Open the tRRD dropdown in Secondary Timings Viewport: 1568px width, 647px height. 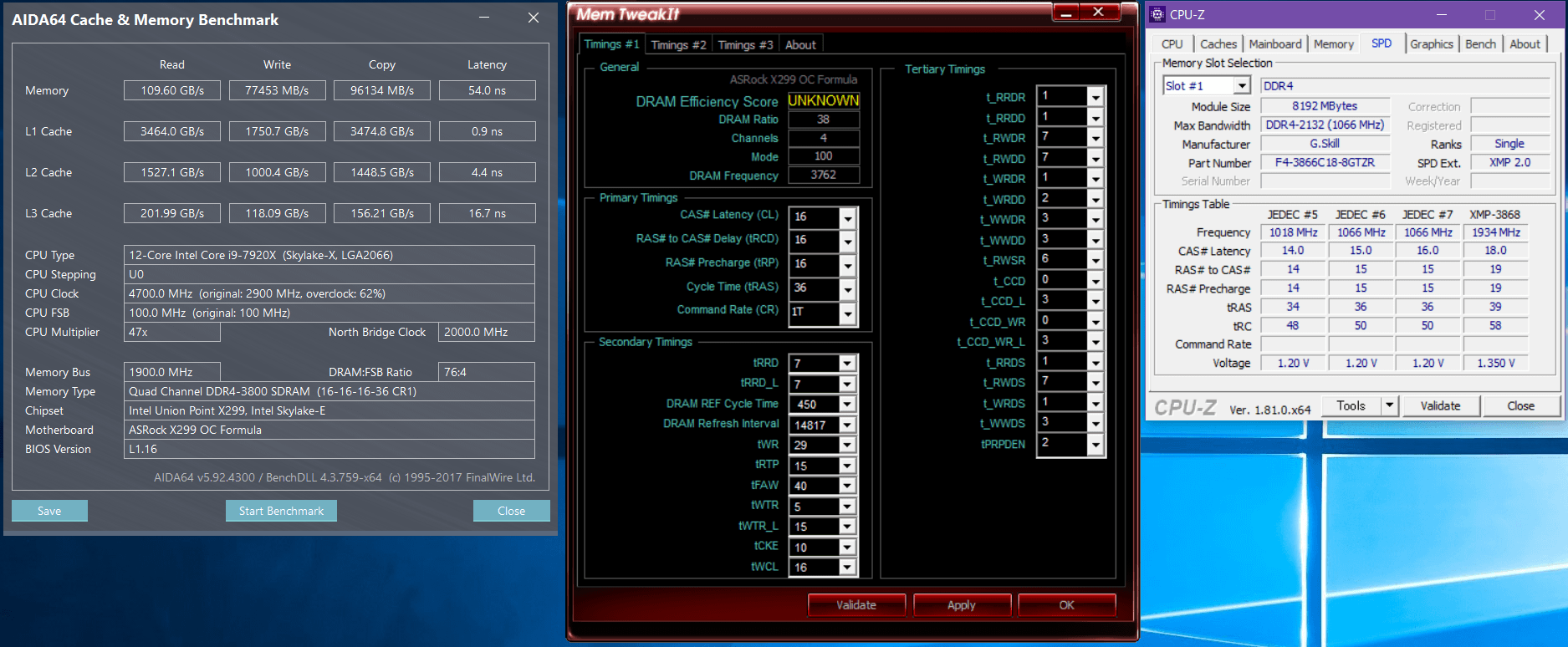848,364
